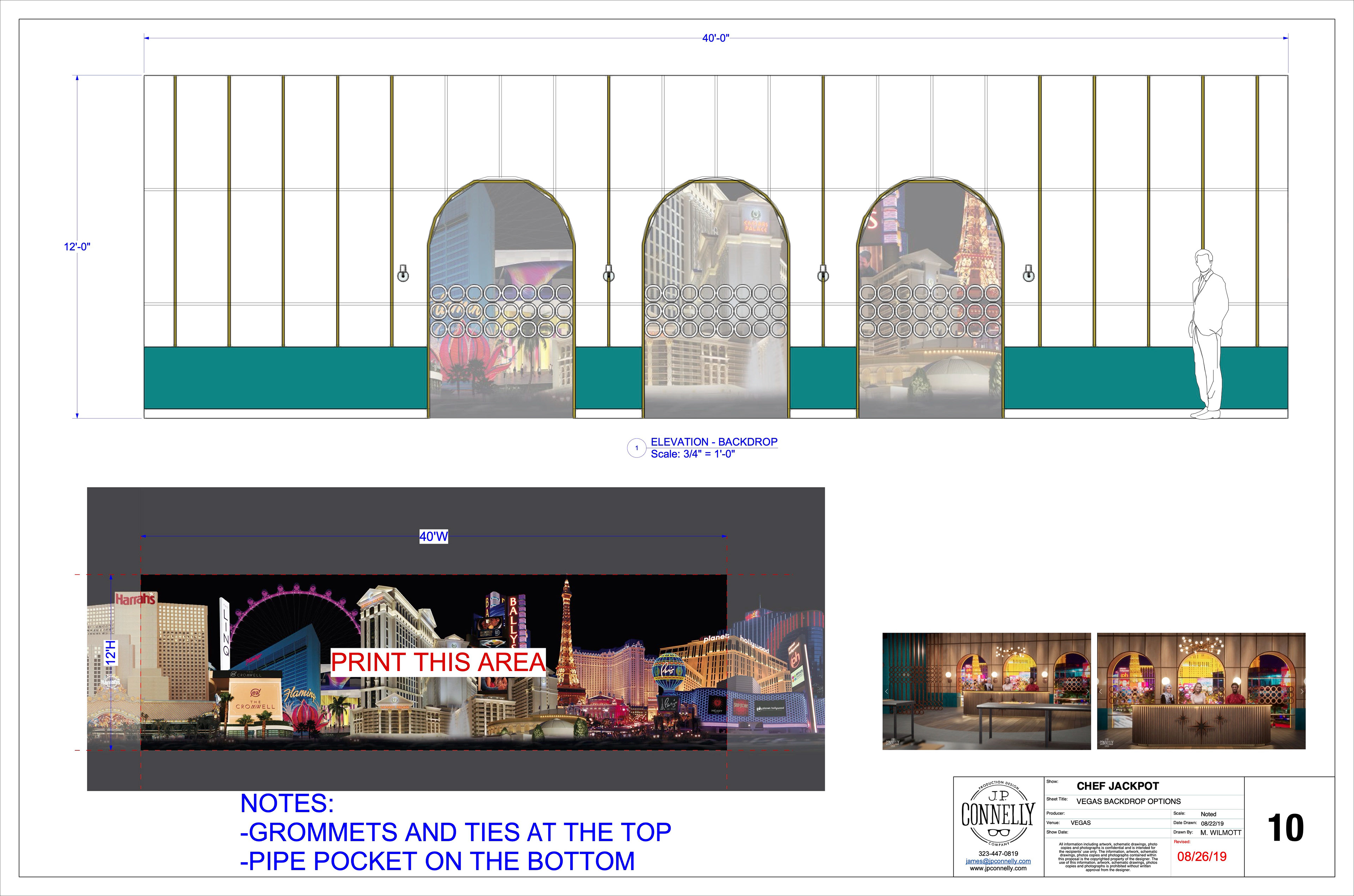Click the www.jpconnelly.com website text

point(998,868)
